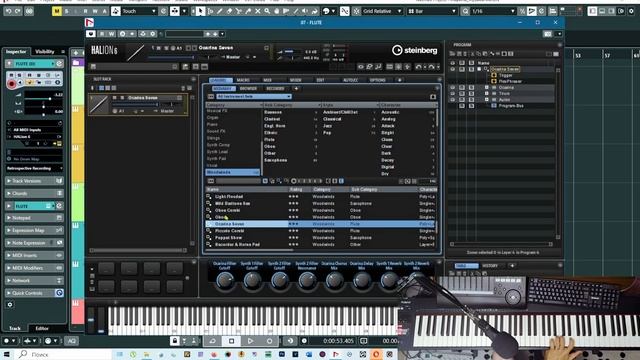The height and width of the screenshot is (360, 640).
Task: Click the Trigger module icon
Action: [x=494, y=75]
